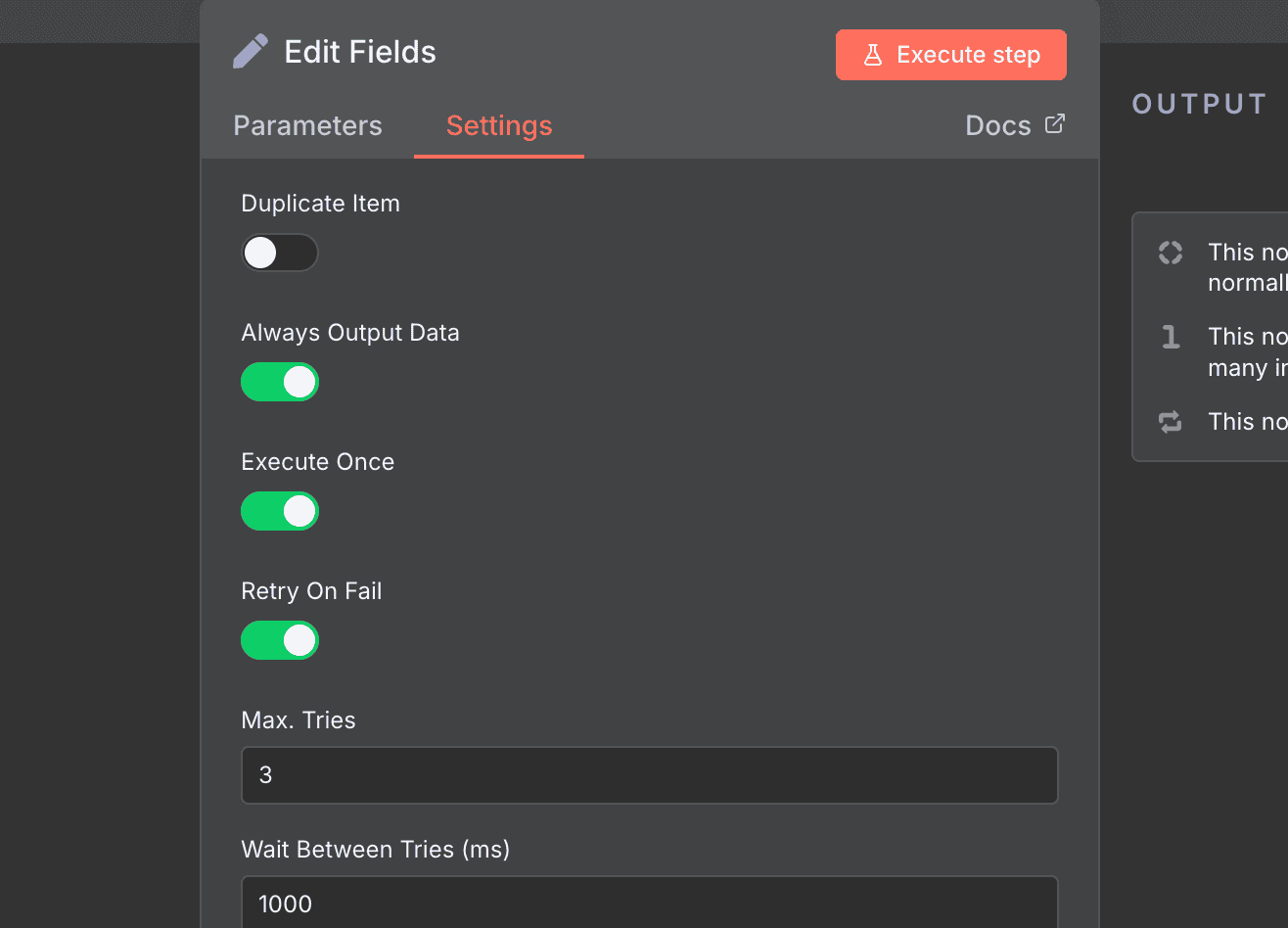This screenshot has height=928, width=1288.
Task: Click the flask icon on Execute step button
Action: click(872, 55)
